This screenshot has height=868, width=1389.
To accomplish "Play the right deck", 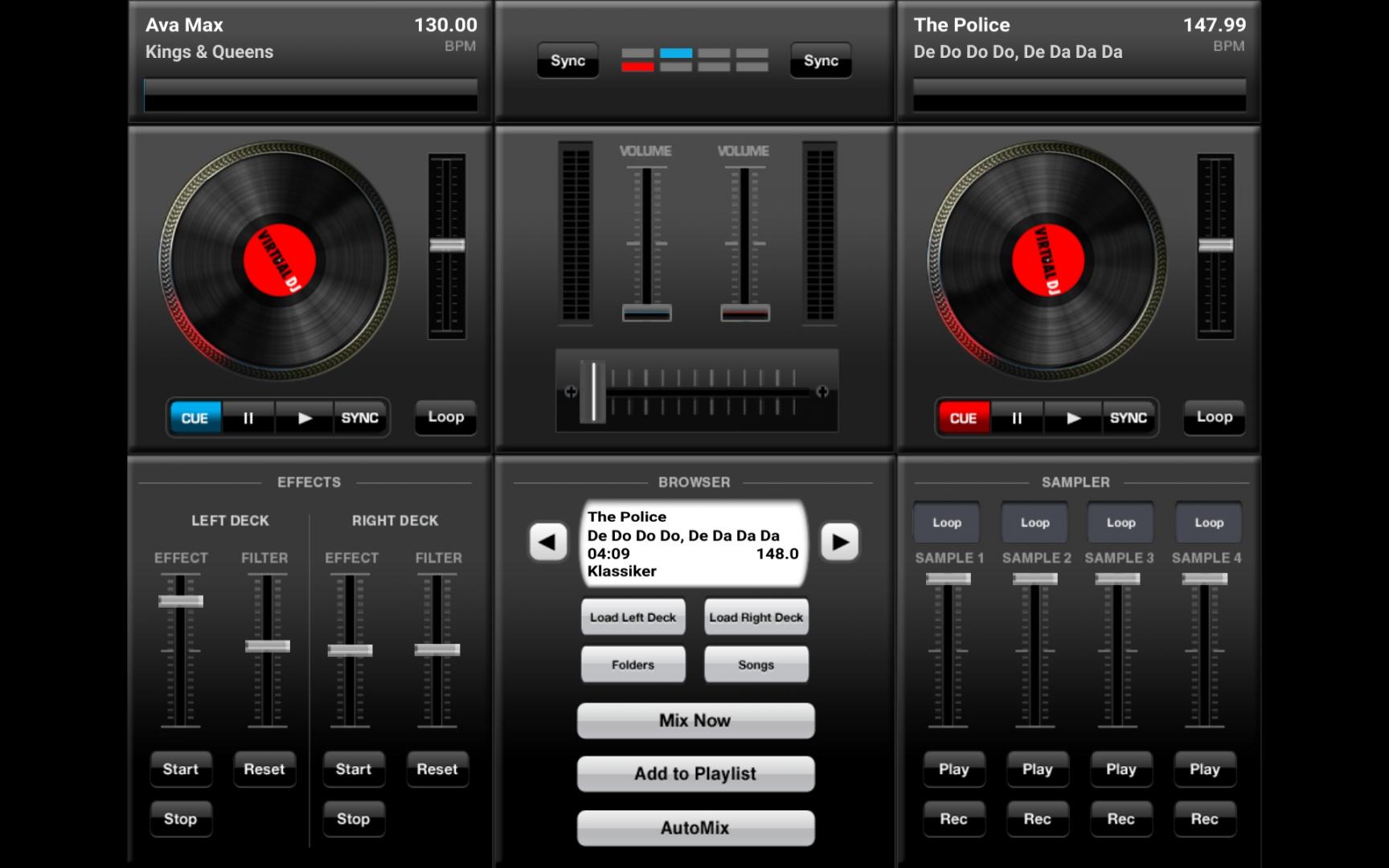I will 1073,418.
